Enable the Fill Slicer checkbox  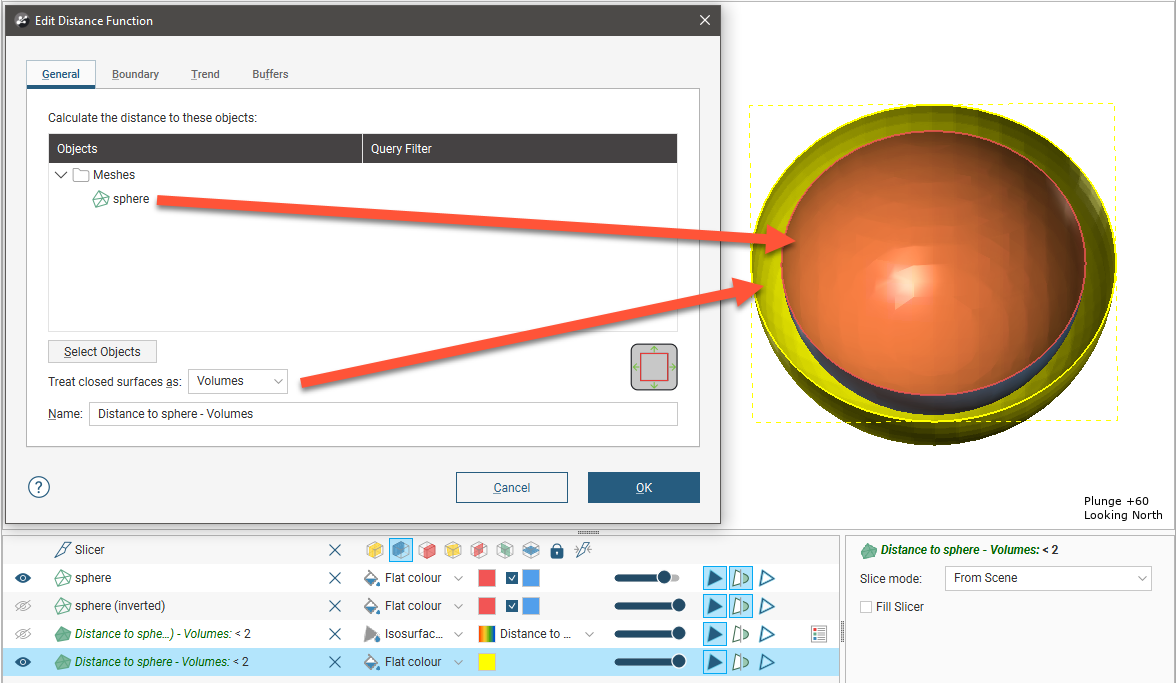(x=866, y=607)
